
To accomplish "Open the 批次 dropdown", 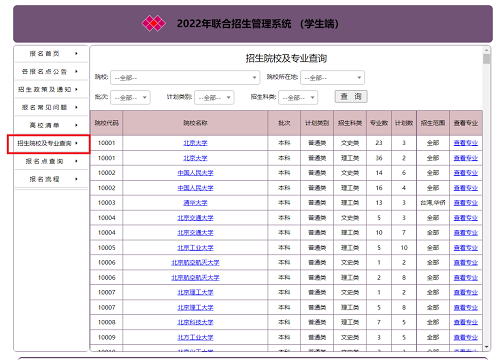I will pyautogui.click(x=130, y=98).
